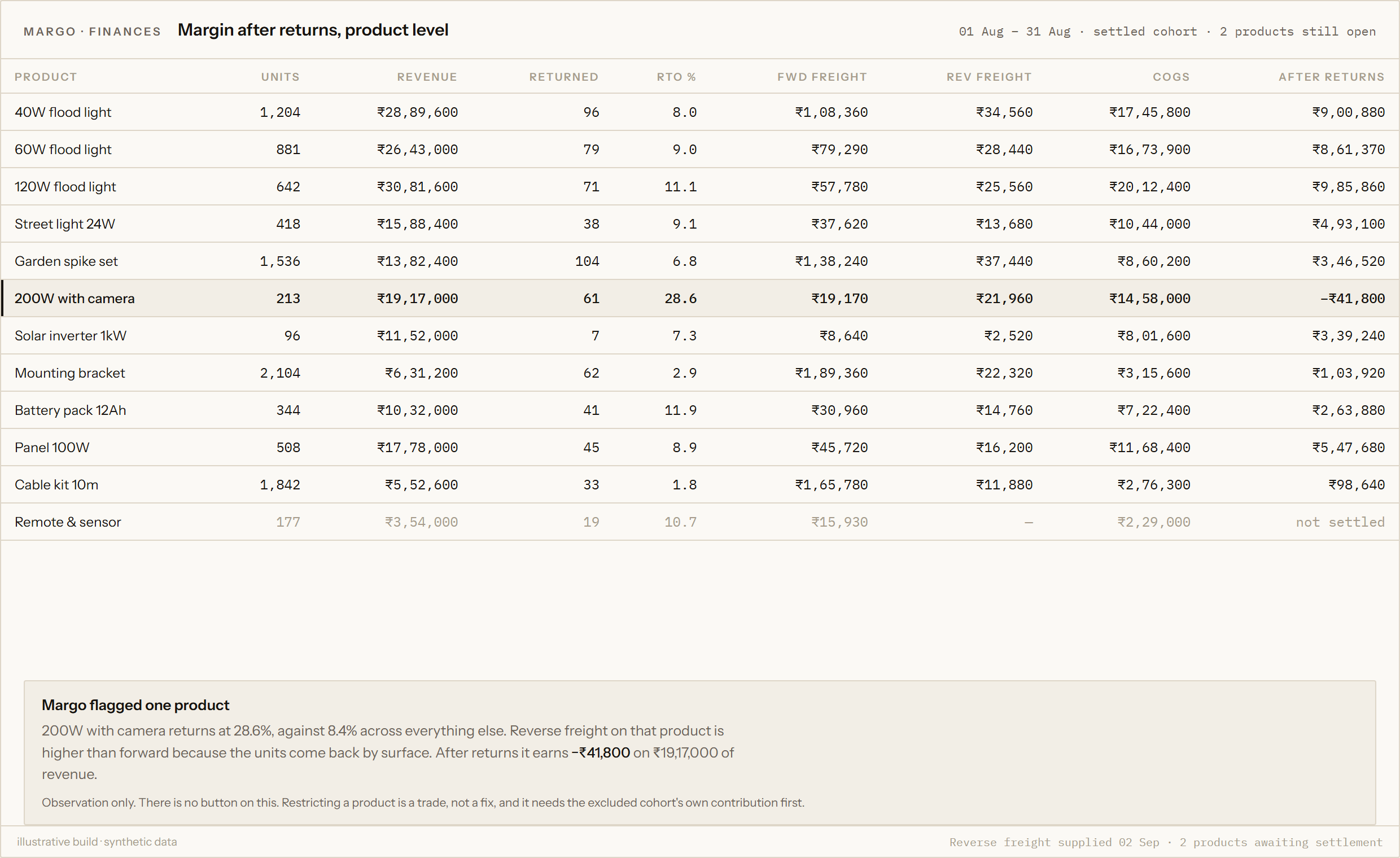This screenshot has height=858, width=1400.
Task: Click the ₹28,89,600 revenue cell
Action: coord(418,112)
